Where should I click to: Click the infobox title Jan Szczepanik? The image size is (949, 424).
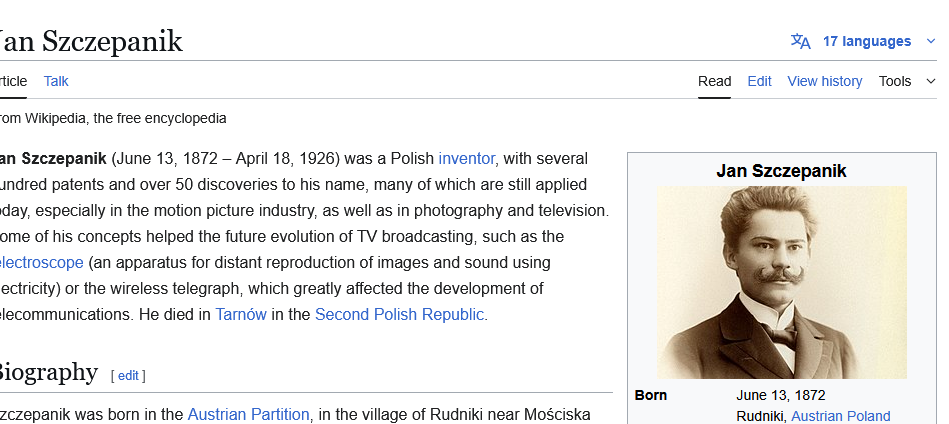[781, 171]
